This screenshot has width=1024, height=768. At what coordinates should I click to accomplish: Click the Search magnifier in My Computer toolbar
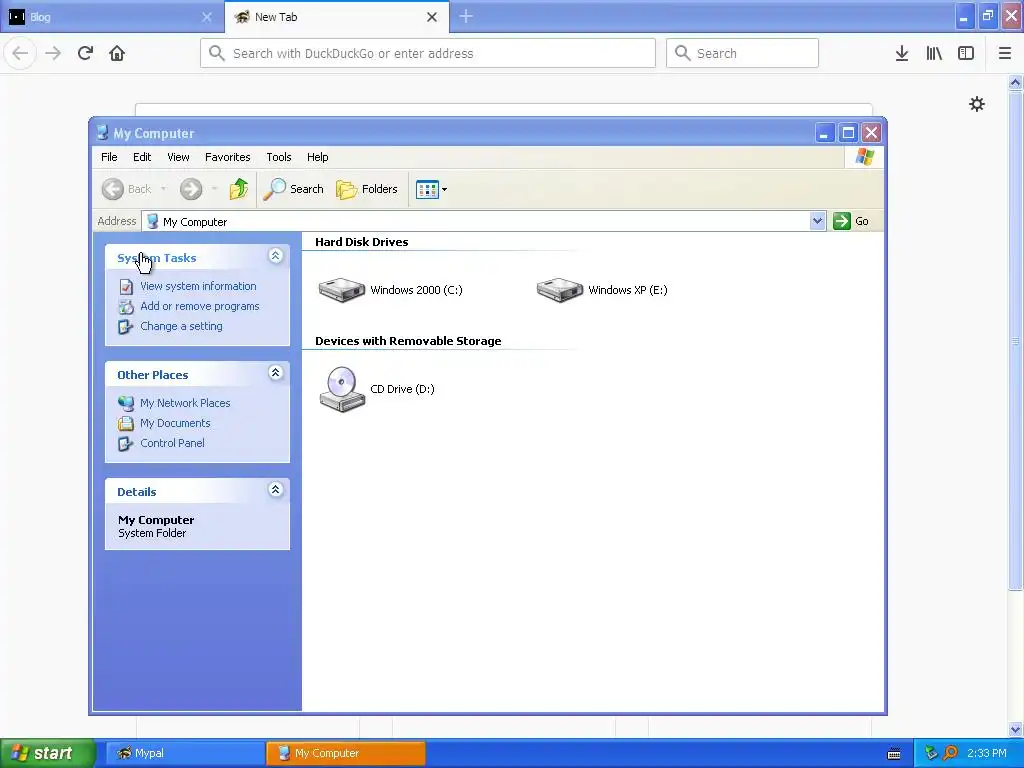pyautogui.click(x=293, y=189)
